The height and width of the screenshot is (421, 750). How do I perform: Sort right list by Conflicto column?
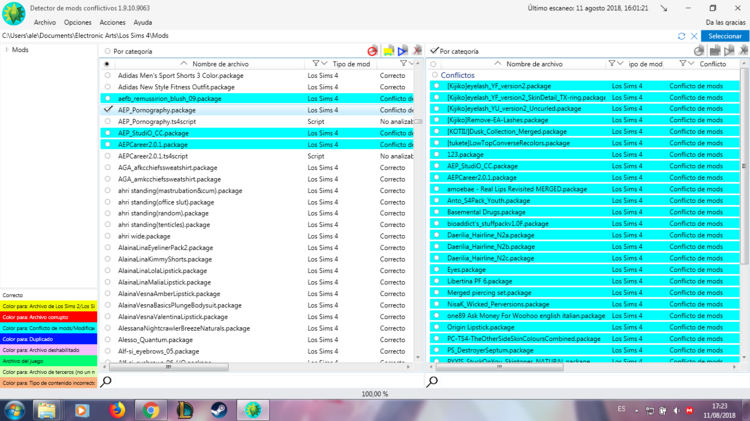point(713,64)
